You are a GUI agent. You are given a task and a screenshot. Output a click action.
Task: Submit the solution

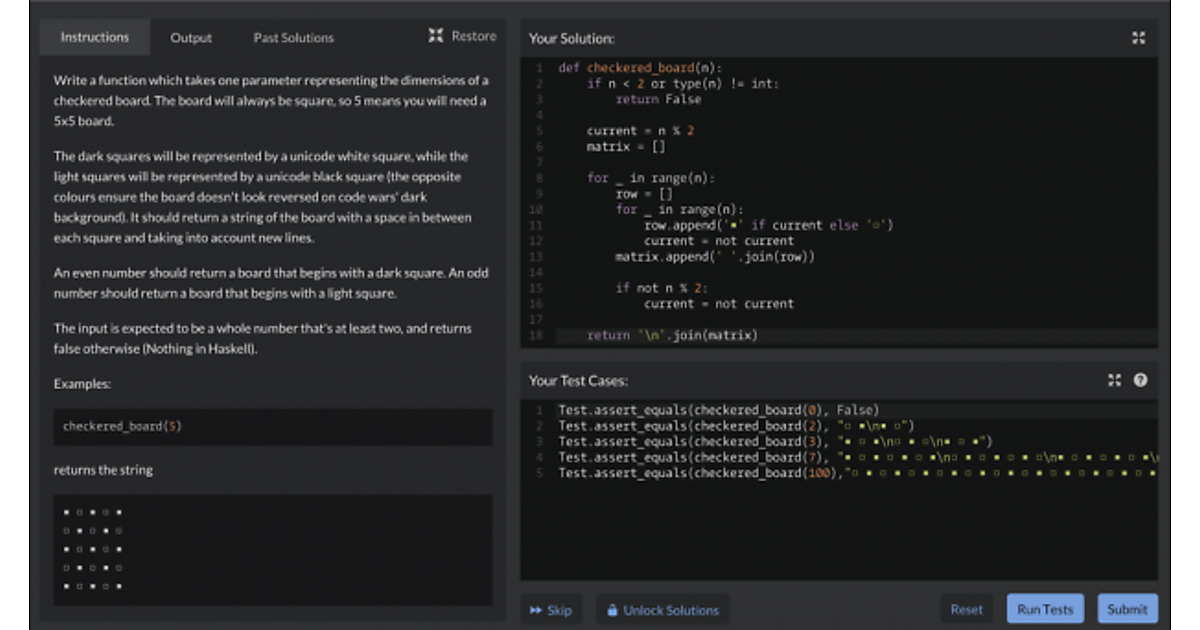coord(1127,609)
